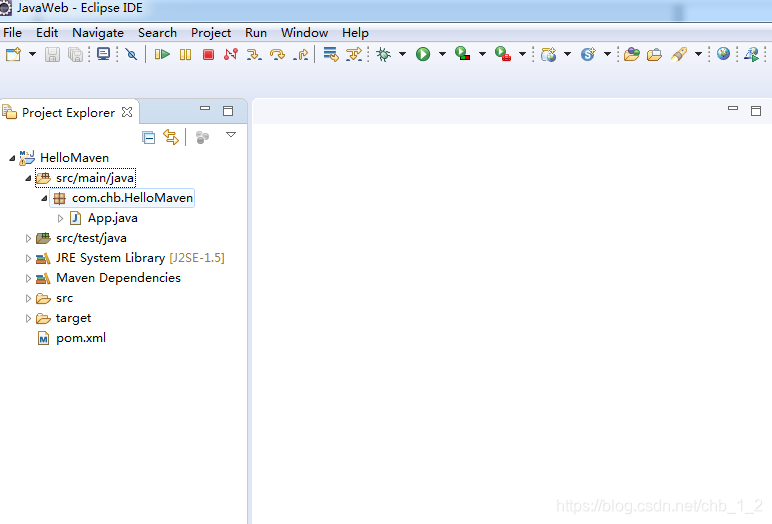
Task: Toggle Skip All Breakpoints icon
Action: coord(131,54)
